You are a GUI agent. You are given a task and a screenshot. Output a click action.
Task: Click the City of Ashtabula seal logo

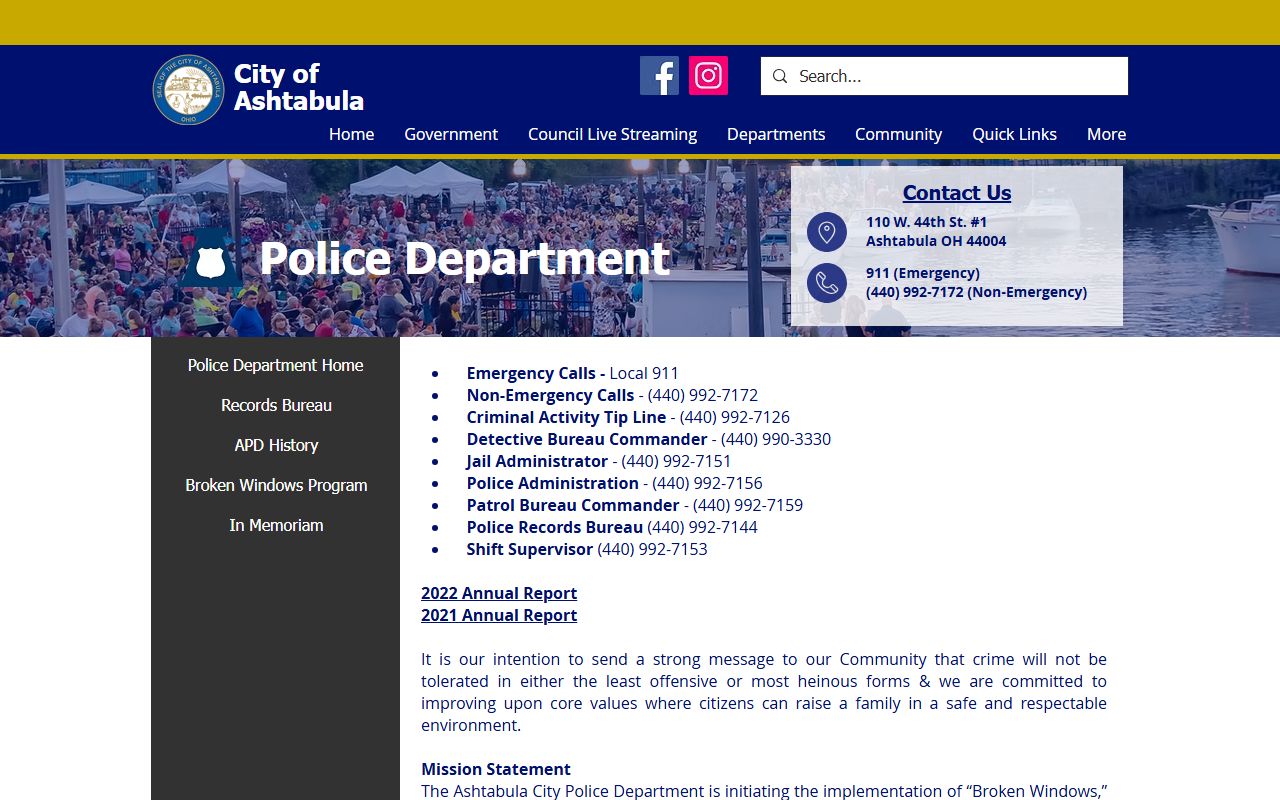click(x=188, y=90)
